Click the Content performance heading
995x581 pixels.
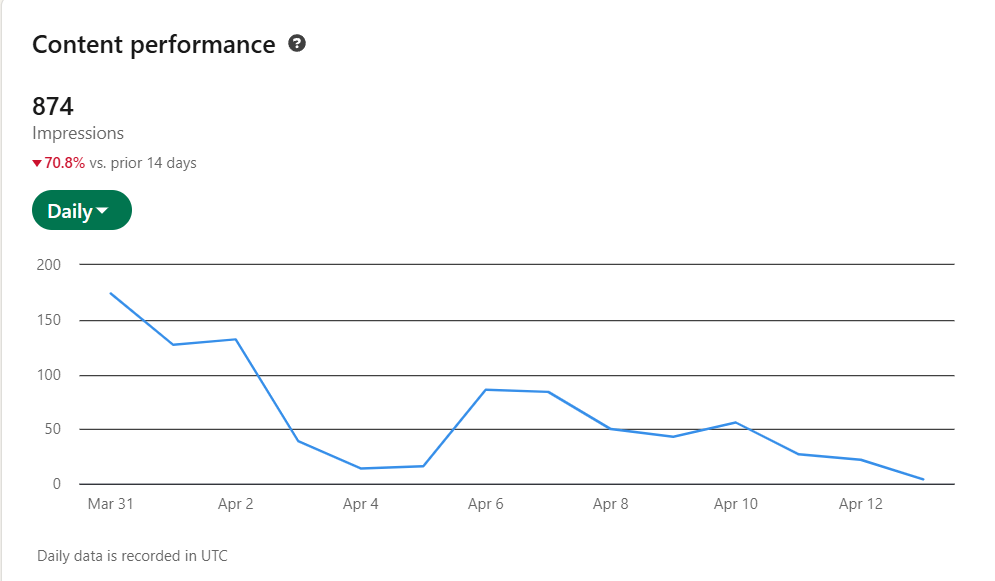(x=153, y=45)
